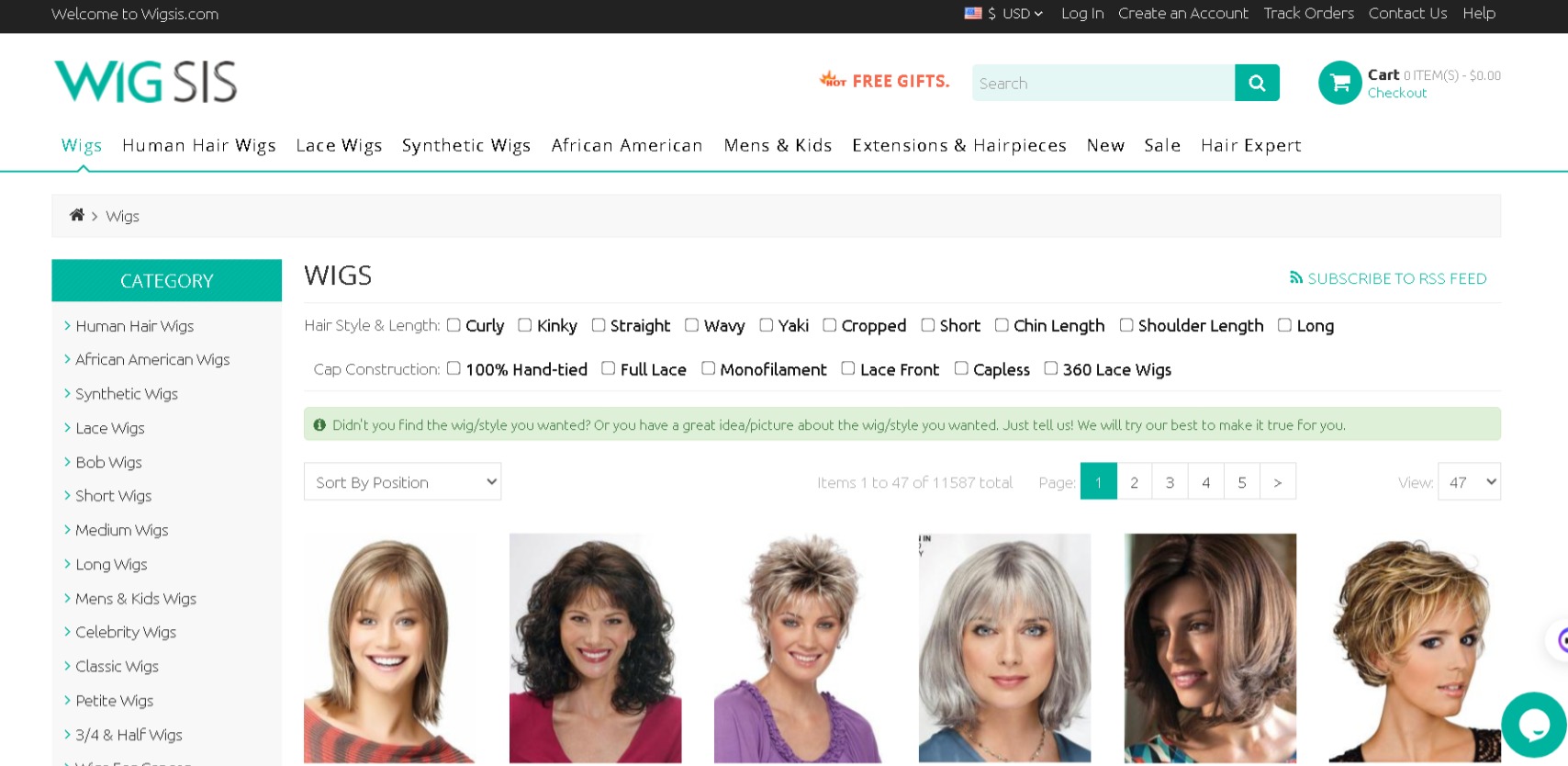Select Extensions & Hairpieces in navigation

point(958,145)
